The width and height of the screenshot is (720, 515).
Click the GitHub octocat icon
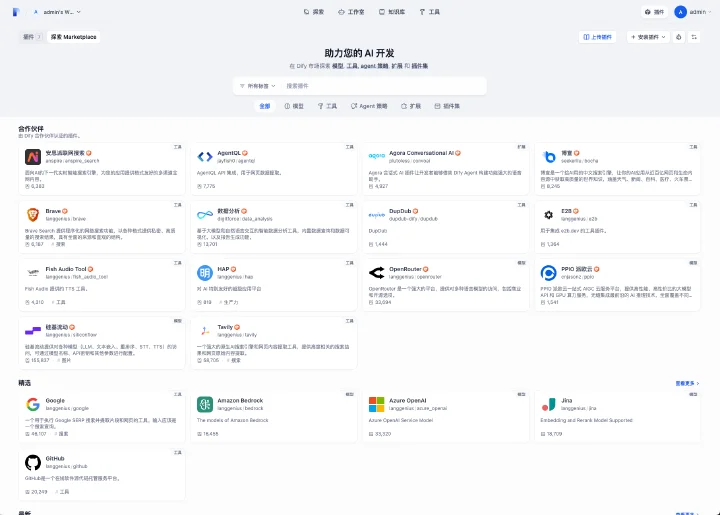click(x=33, y=462)
